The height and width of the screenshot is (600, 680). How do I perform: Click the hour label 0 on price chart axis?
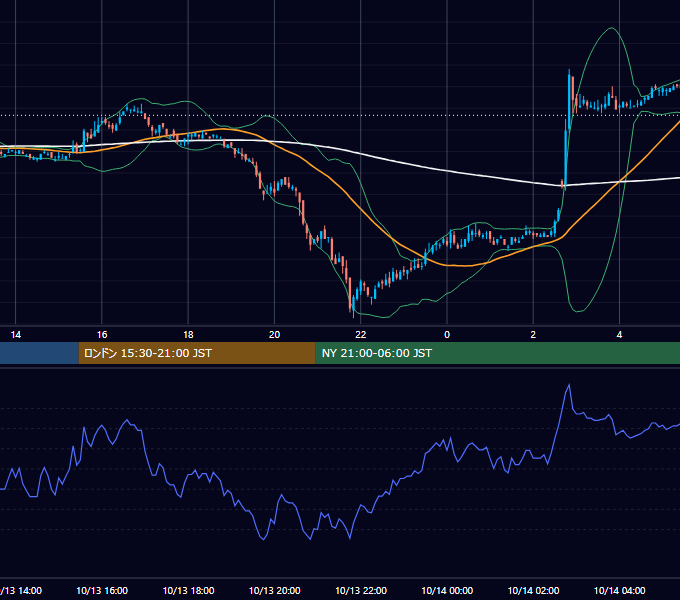click(x=447, y=335)
